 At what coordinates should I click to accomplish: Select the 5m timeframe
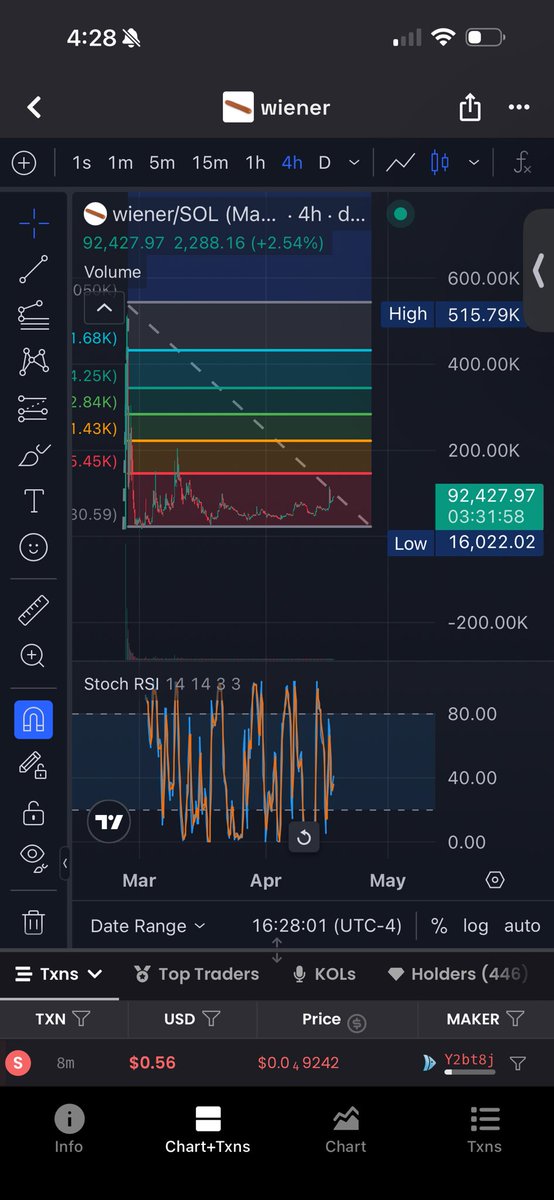pos(162,162)
